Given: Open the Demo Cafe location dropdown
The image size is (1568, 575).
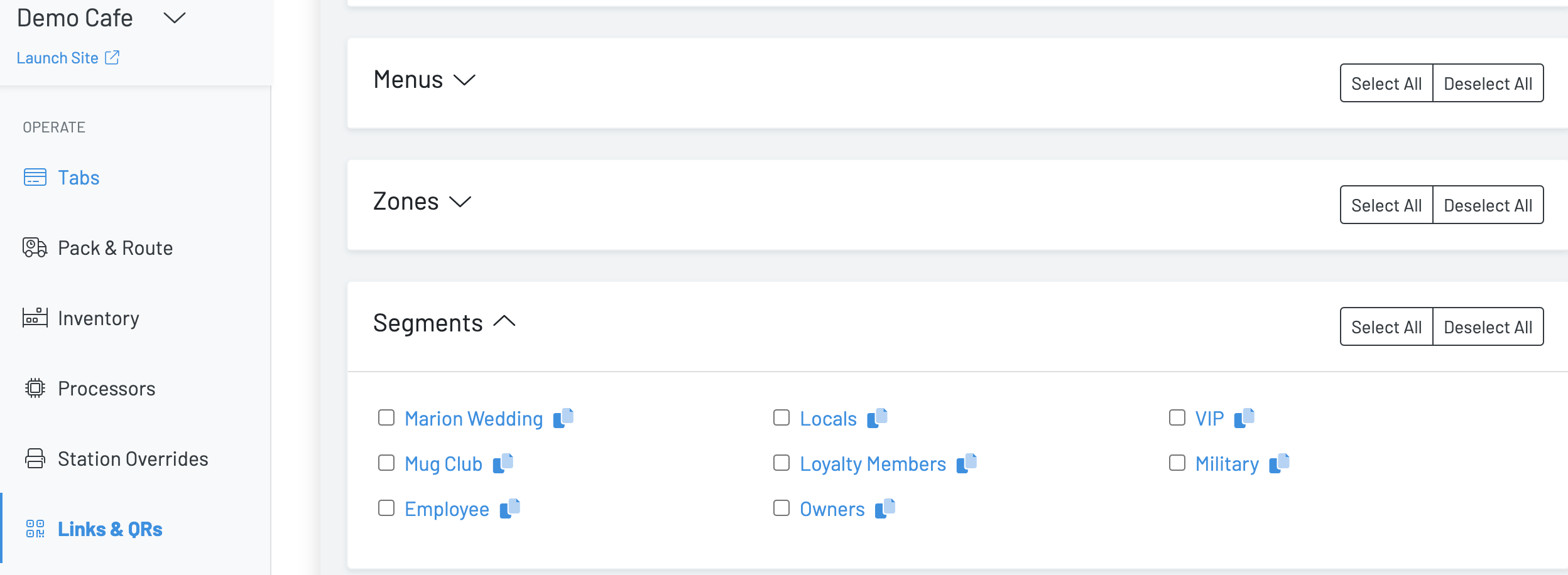Looking at the screenshot, I should click(x=174, y=18).
